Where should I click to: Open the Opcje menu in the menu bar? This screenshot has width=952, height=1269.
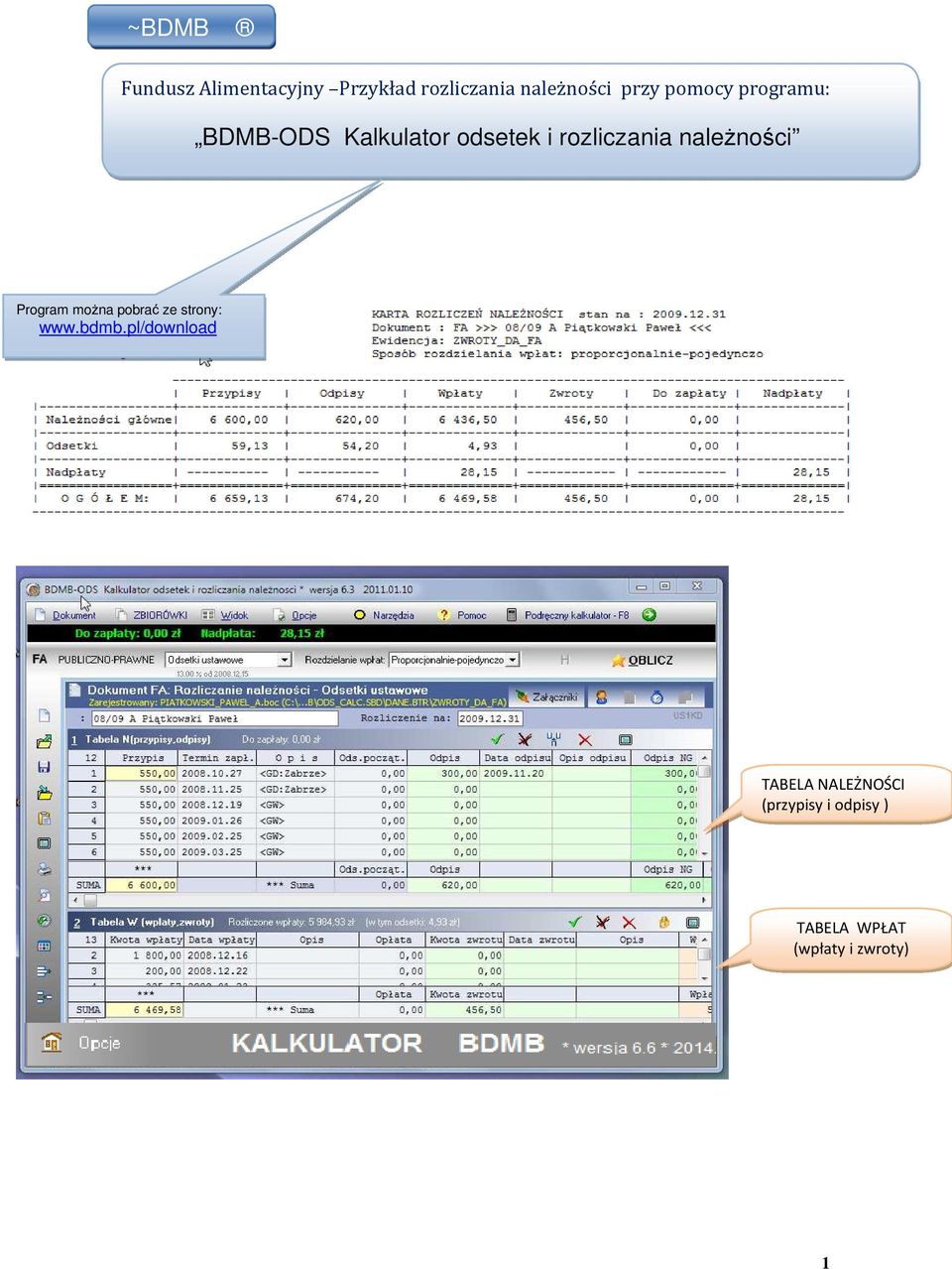[304, 615]
